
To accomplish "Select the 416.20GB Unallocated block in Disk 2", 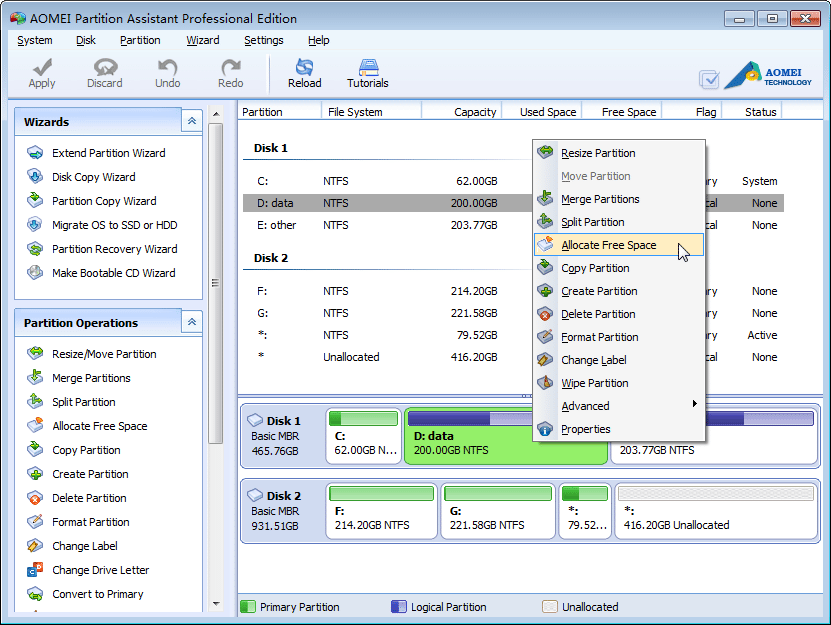I will point(715,511).
